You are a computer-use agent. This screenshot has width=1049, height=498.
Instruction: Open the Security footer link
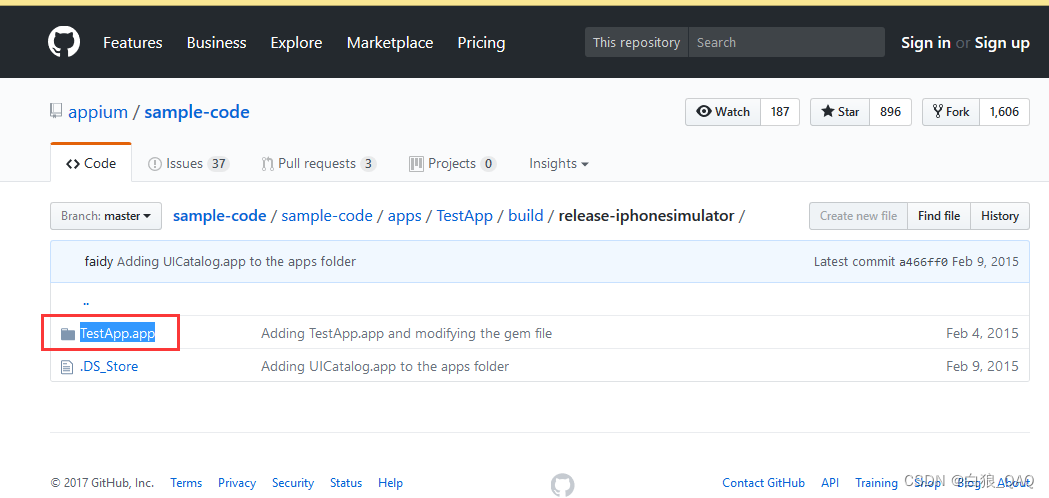point(293,483)
